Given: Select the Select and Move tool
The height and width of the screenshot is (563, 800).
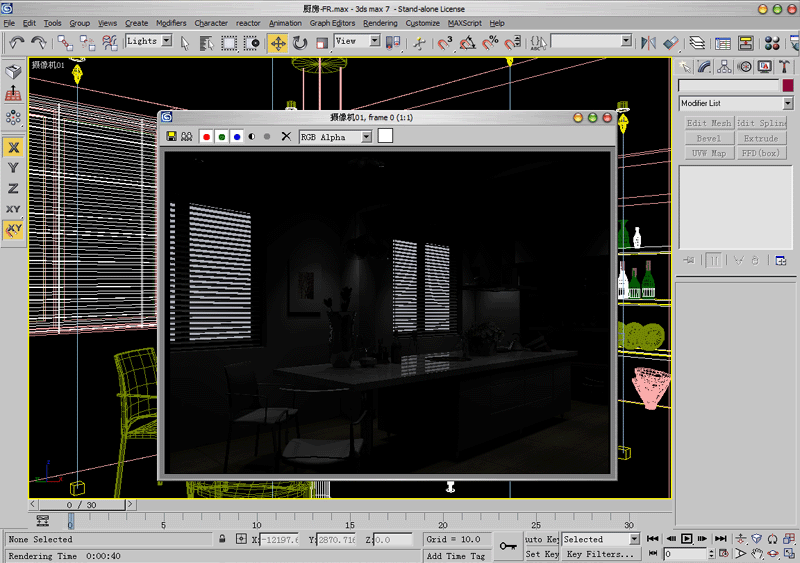Looking at the screenshot, I should [277, 43].
